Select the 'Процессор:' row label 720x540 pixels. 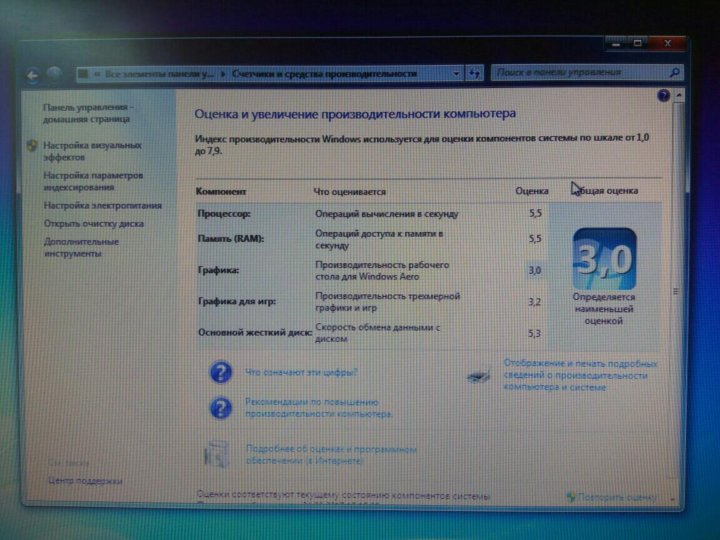[x=224, y=214]
